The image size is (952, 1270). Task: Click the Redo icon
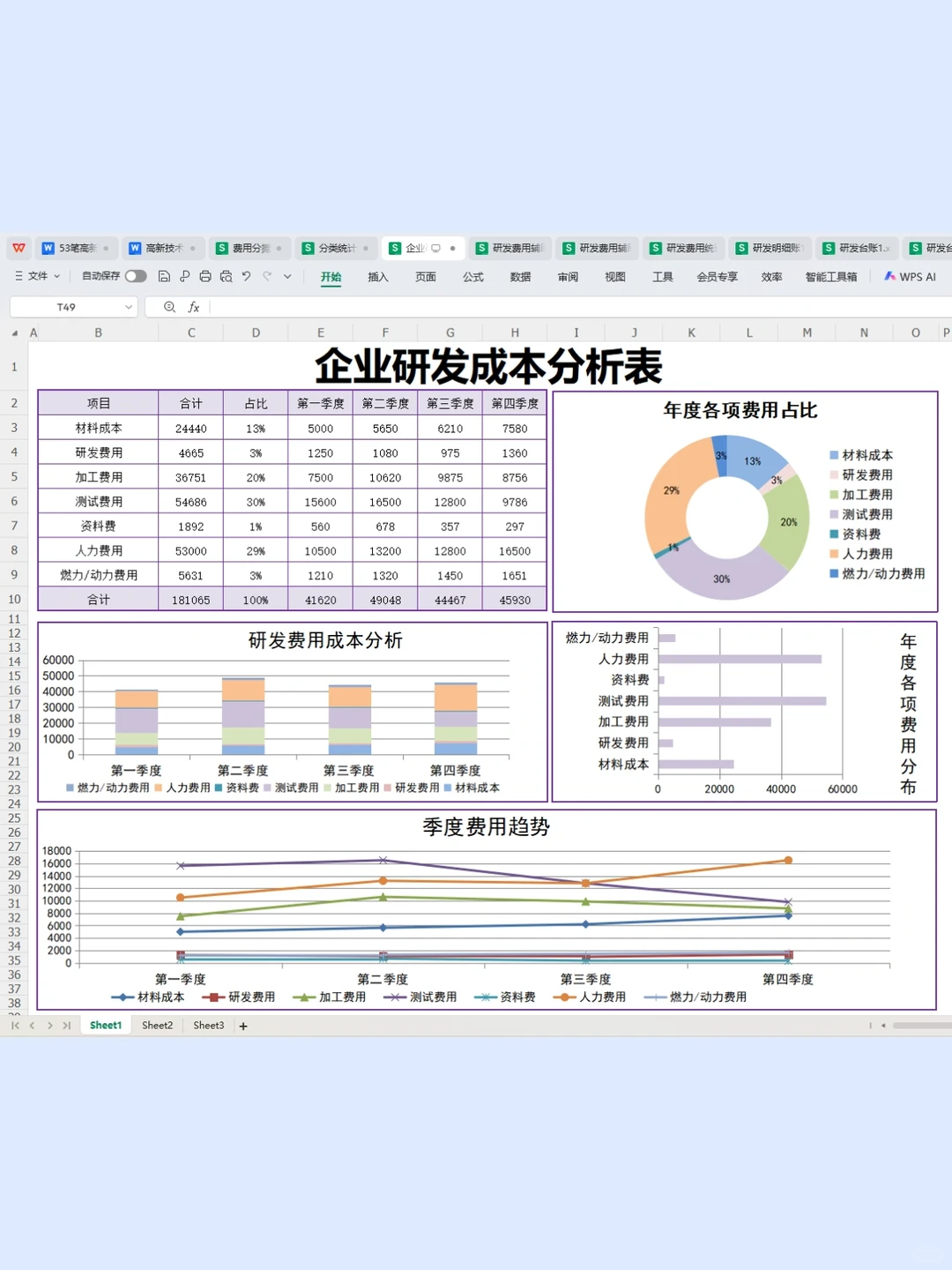click(x=266, y=277)
